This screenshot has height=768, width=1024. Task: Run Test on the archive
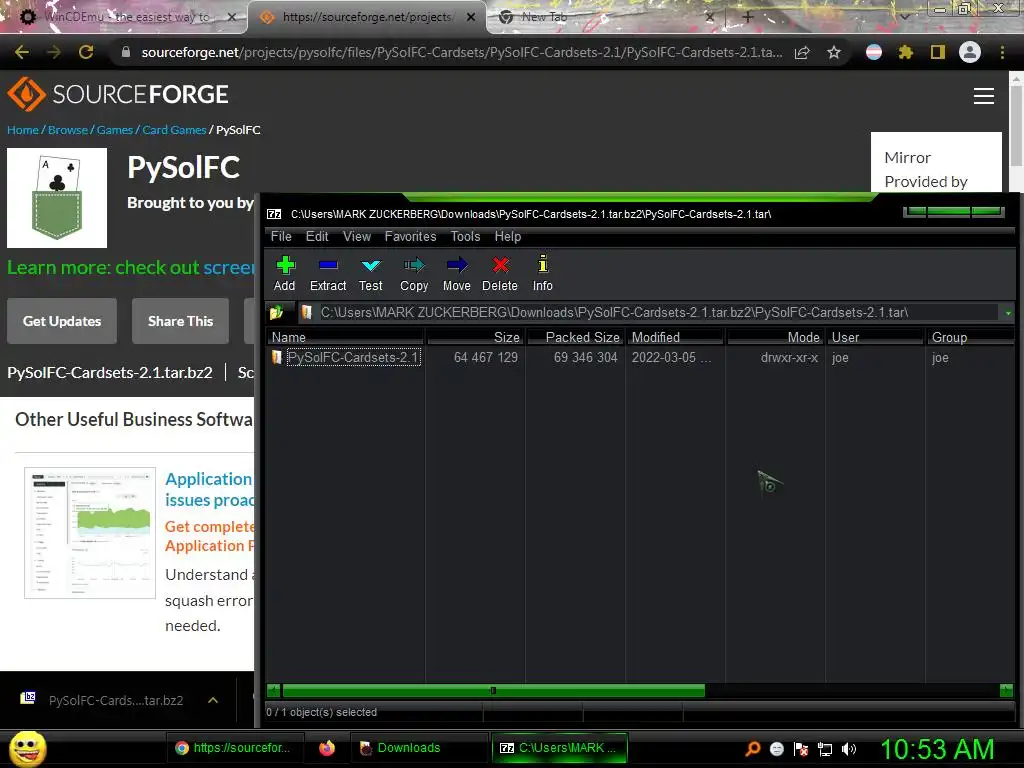click(370, 274)
